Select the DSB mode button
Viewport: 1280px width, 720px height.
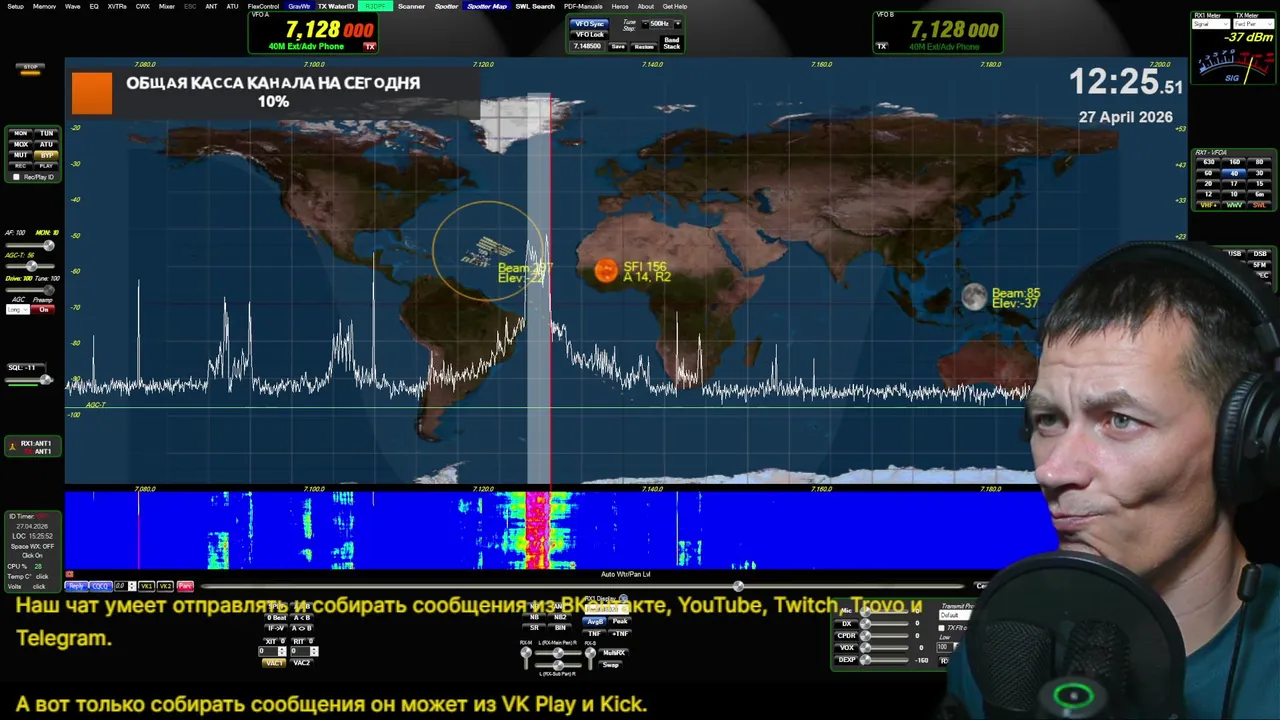point(1260,254)
